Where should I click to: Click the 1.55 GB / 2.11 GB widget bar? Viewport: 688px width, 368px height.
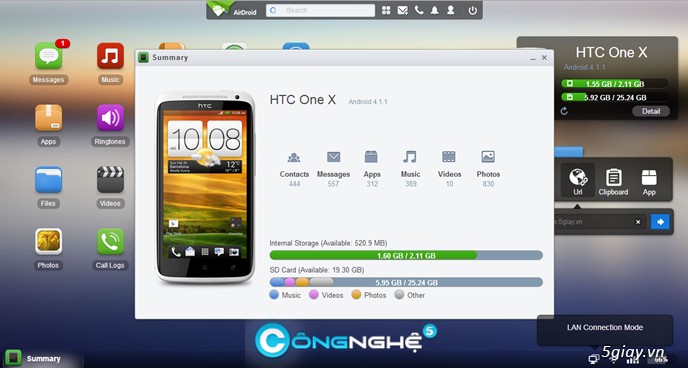tap(614, 84)
